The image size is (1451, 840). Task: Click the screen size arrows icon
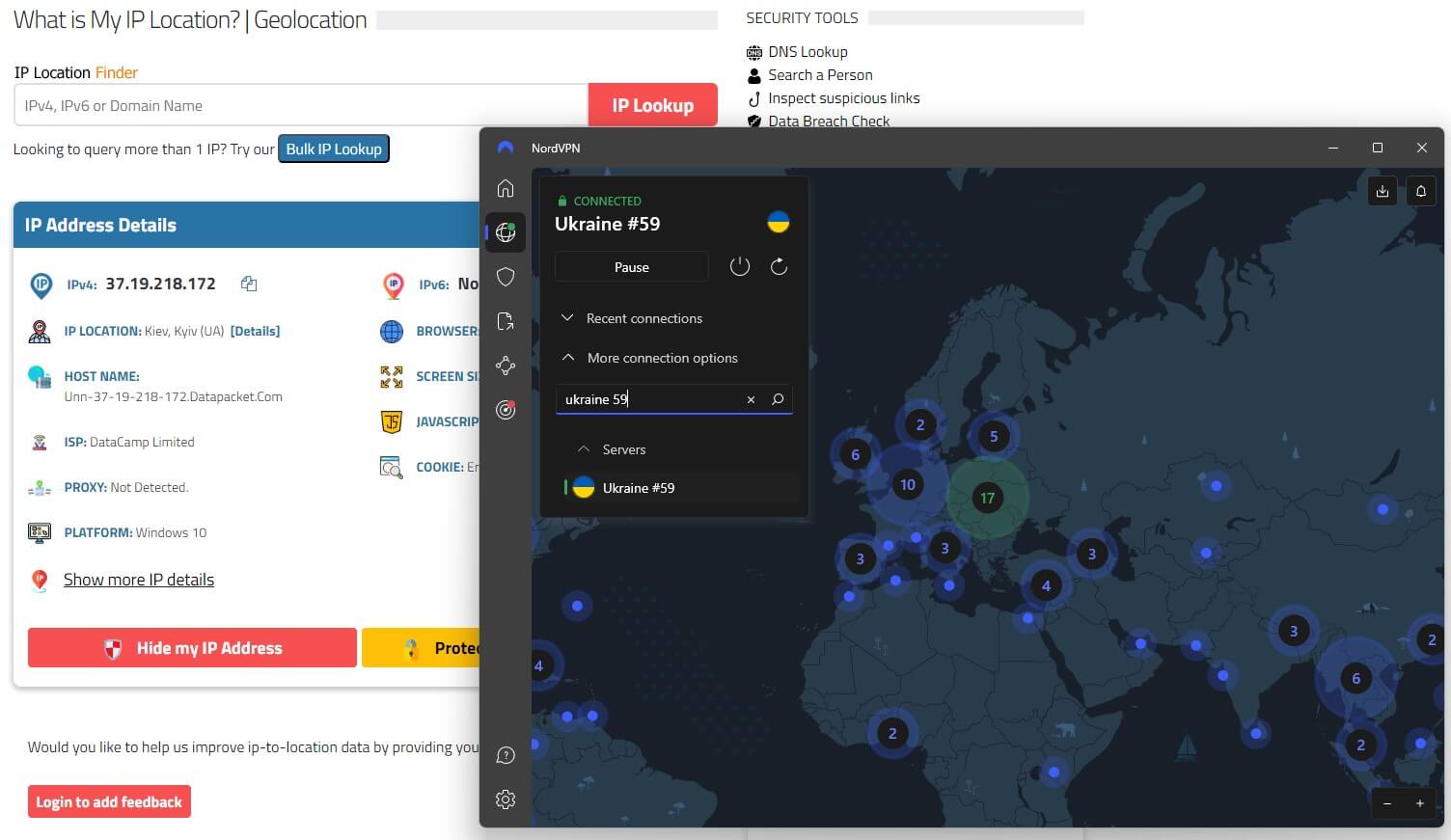[392, 377]
